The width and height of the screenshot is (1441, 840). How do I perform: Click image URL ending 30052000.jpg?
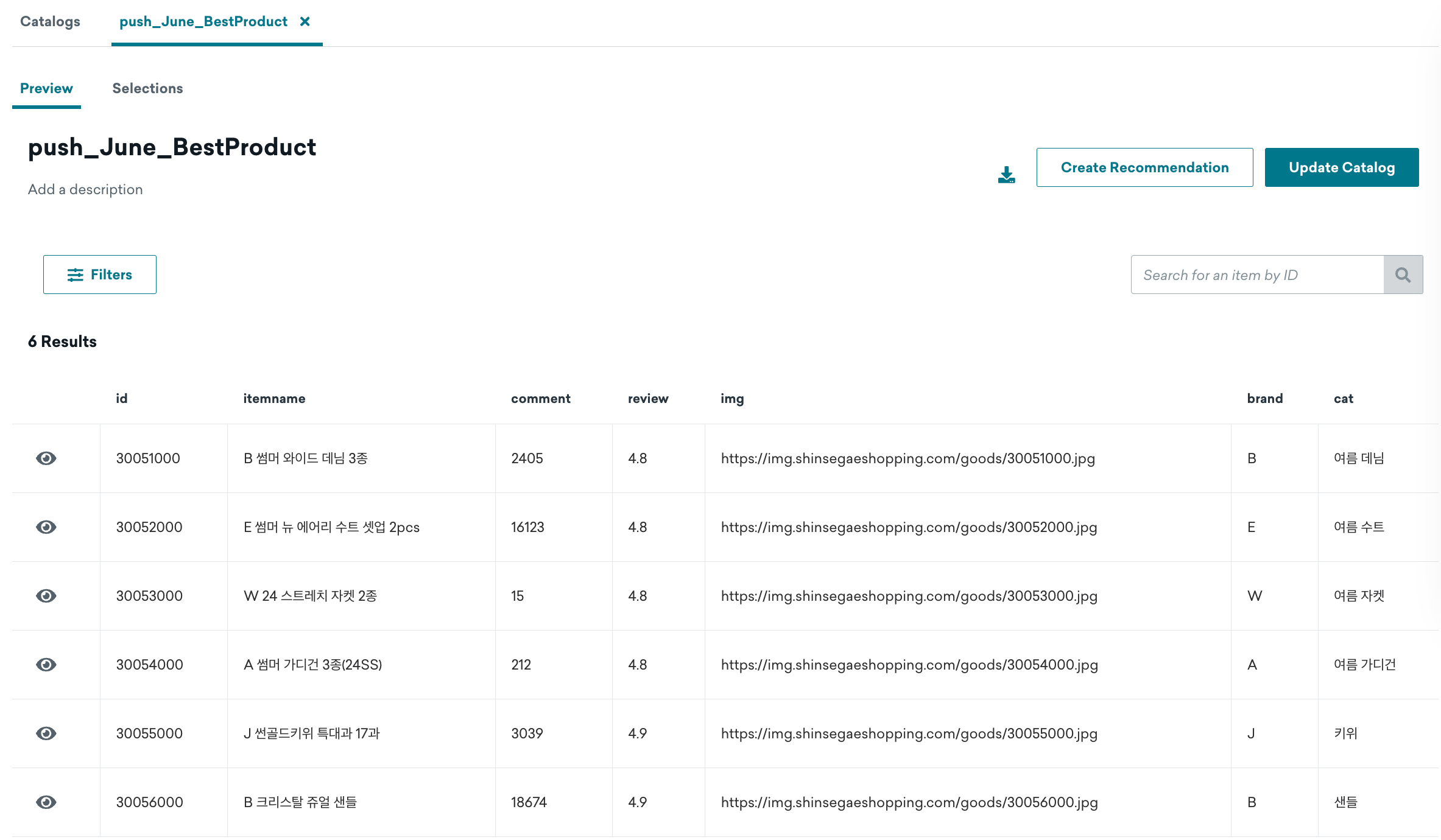pyautogui.click(x=909, y=527)
